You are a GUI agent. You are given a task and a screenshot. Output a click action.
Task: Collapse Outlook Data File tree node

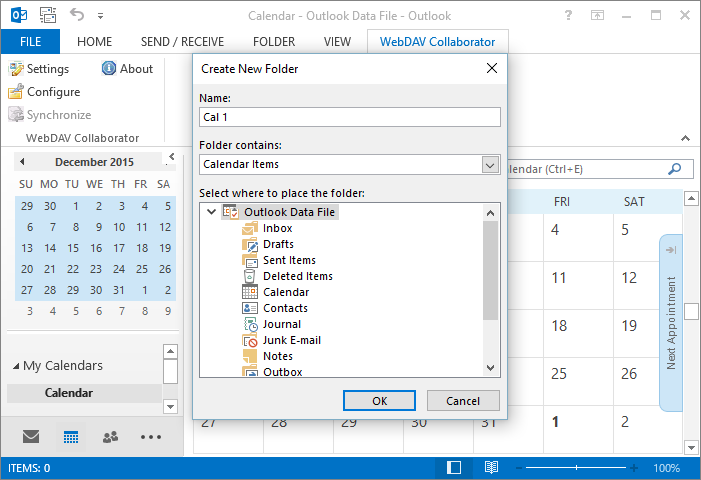click(x=211, y=212)
